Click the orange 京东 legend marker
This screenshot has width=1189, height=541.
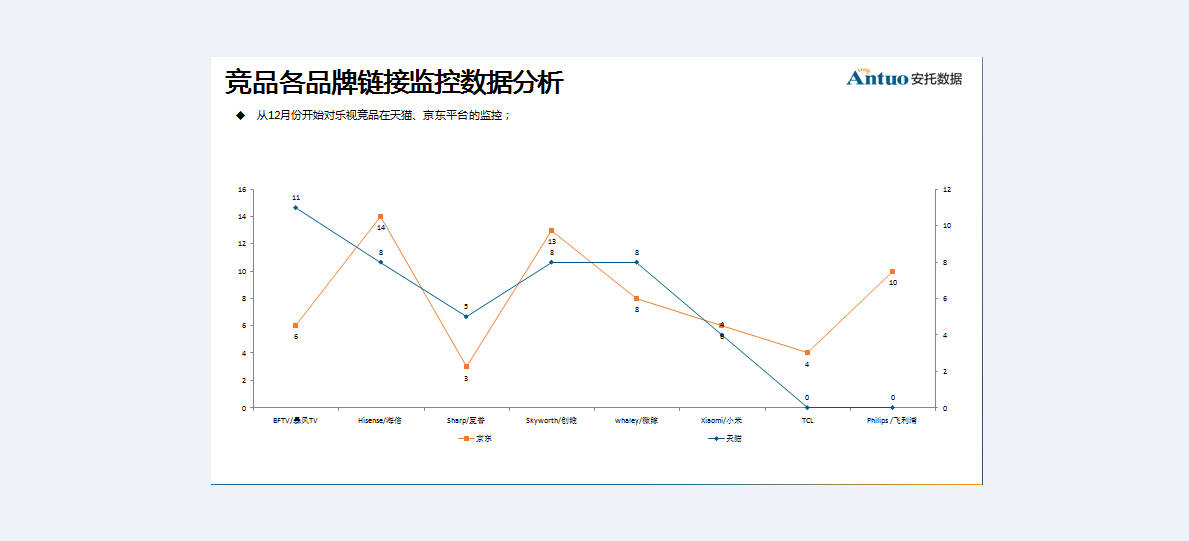click(466, 438)
